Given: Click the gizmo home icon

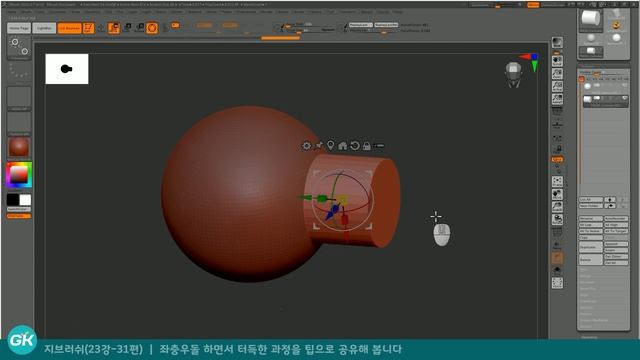Looking at the screenshot, I should (x=342, y=146).
